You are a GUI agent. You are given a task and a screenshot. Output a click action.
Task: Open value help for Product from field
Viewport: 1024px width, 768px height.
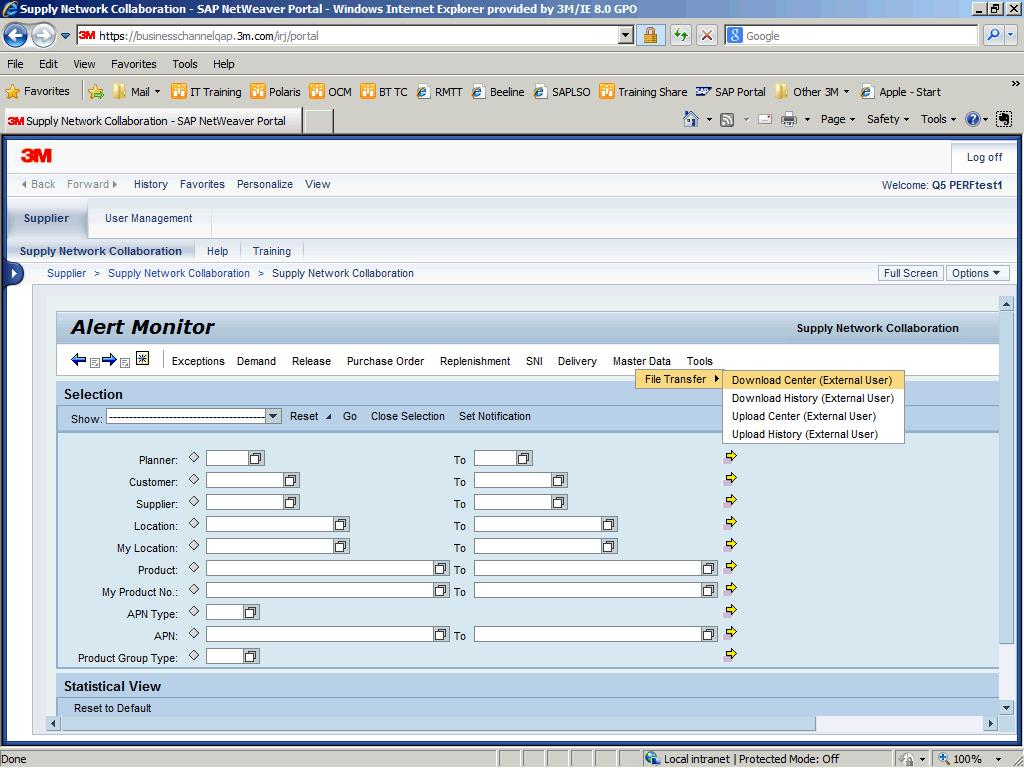tap(441, 569)
